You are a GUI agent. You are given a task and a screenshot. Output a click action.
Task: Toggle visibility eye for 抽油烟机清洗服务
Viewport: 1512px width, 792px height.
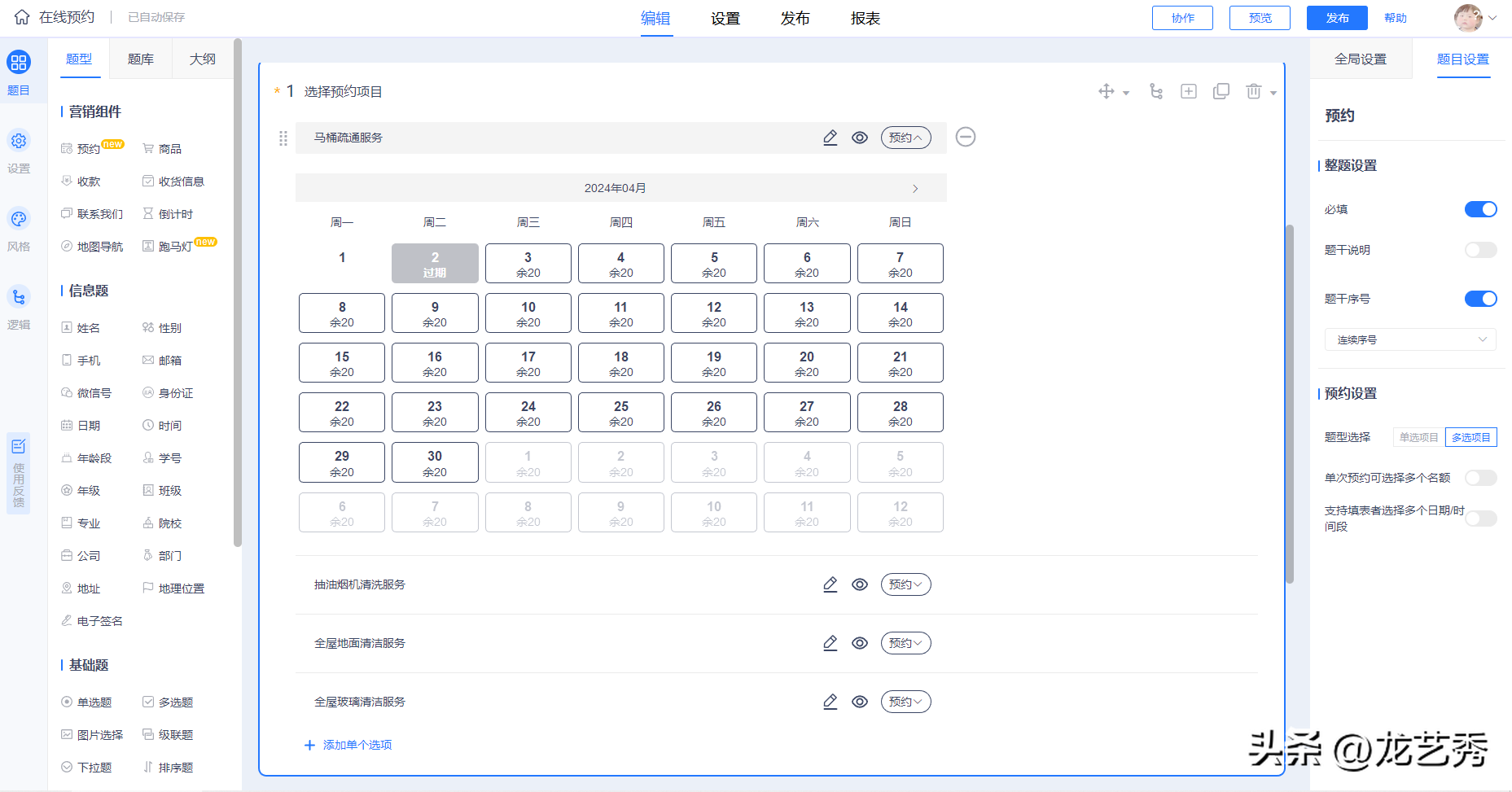(x=859, y=584)
